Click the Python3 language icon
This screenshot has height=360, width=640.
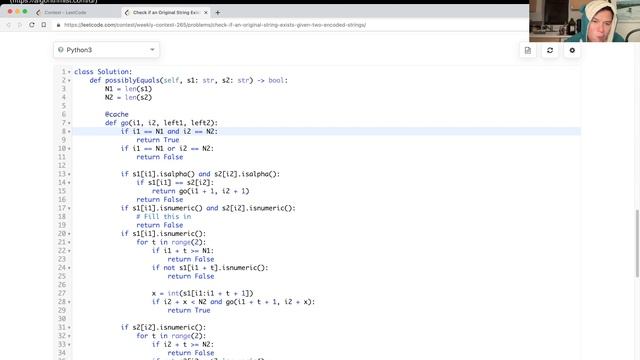(x=60, y=50)
